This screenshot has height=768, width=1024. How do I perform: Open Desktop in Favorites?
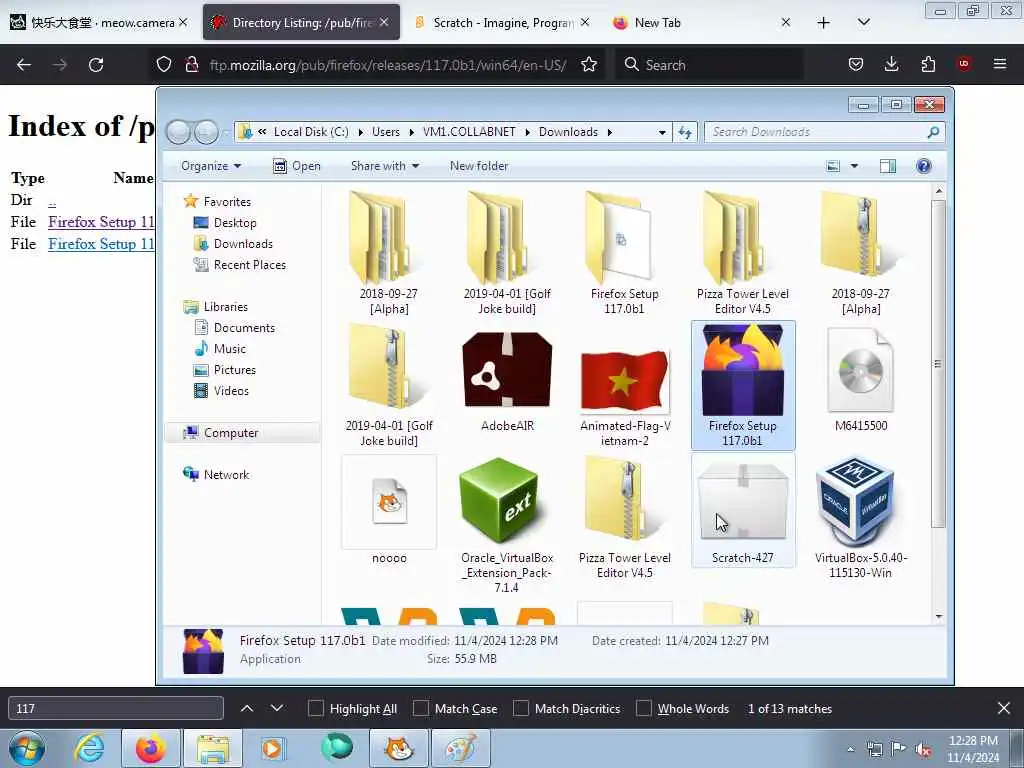click(x=225, y=223)
